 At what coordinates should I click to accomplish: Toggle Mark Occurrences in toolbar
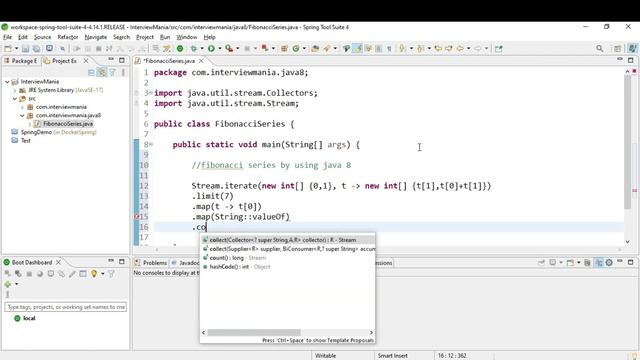coord(358,49)
